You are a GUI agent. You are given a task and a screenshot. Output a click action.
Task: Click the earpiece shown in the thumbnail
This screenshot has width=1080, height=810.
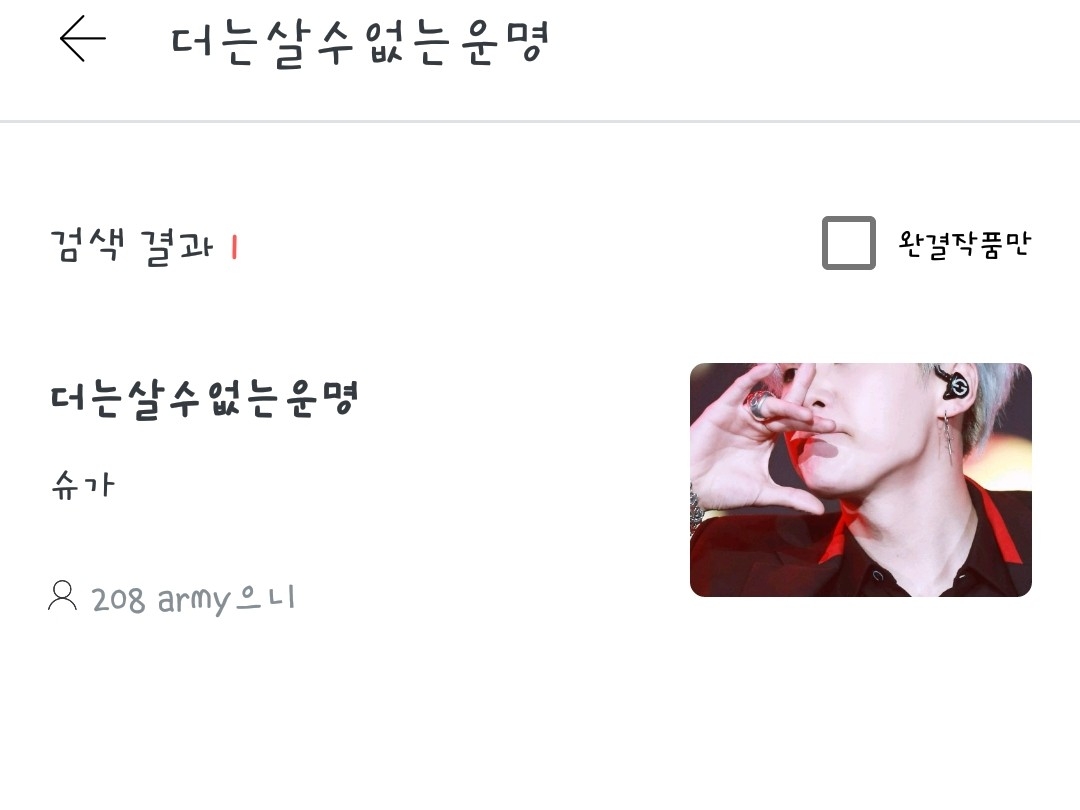tap(954, 386)
